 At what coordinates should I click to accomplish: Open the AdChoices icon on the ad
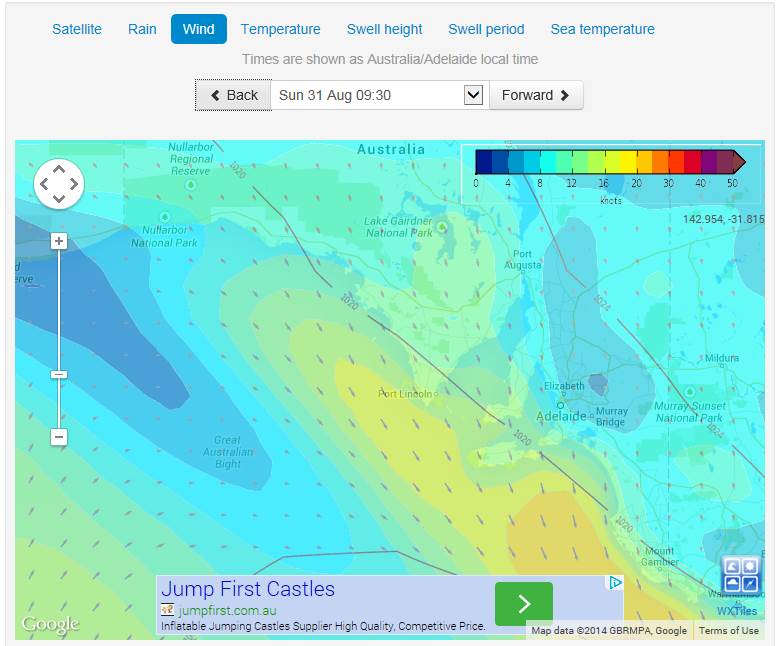pyautogui.click(x=617, y=583)
